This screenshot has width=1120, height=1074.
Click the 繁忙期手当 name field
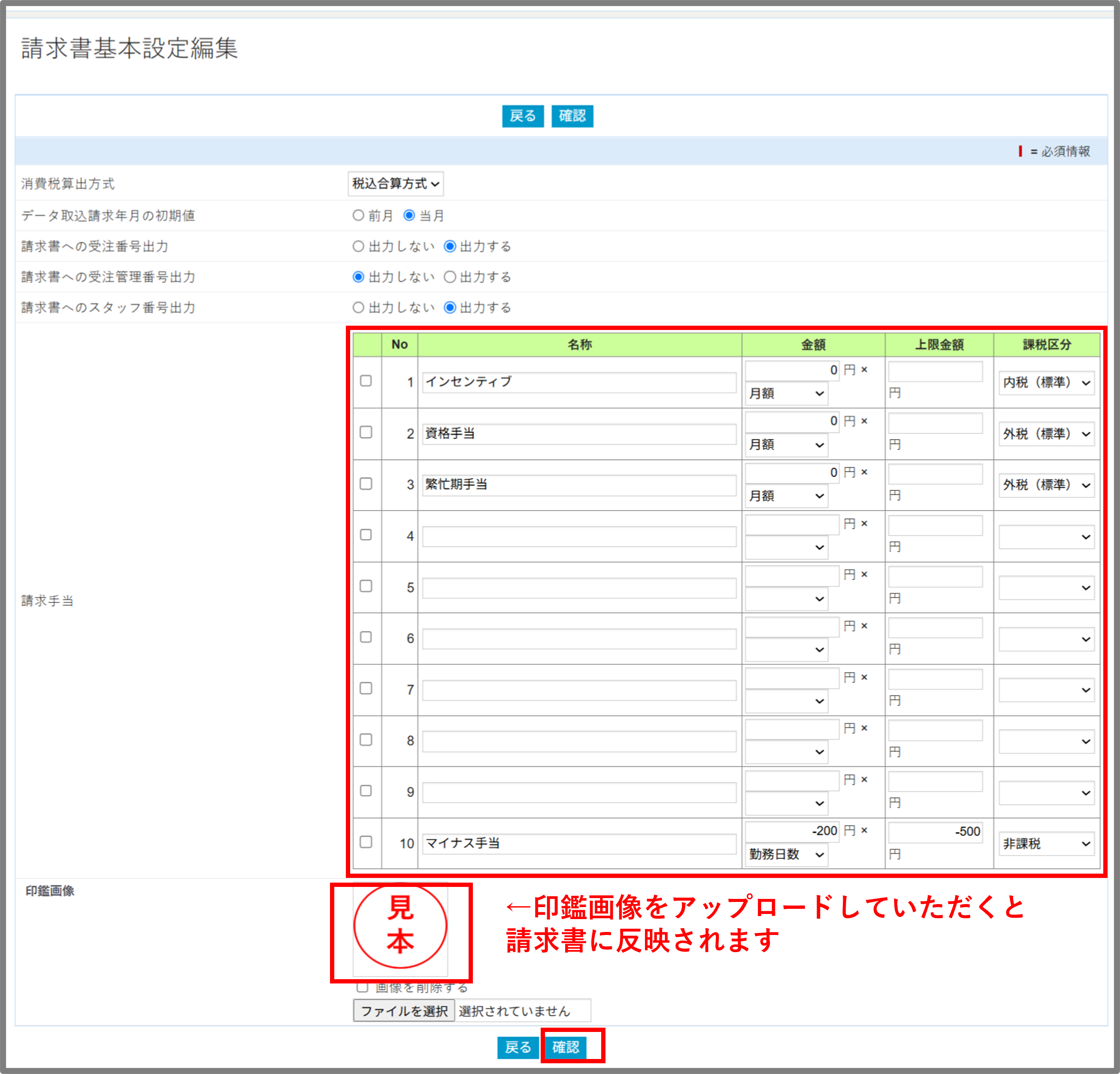pyautogui.click(x=579, y=485)
